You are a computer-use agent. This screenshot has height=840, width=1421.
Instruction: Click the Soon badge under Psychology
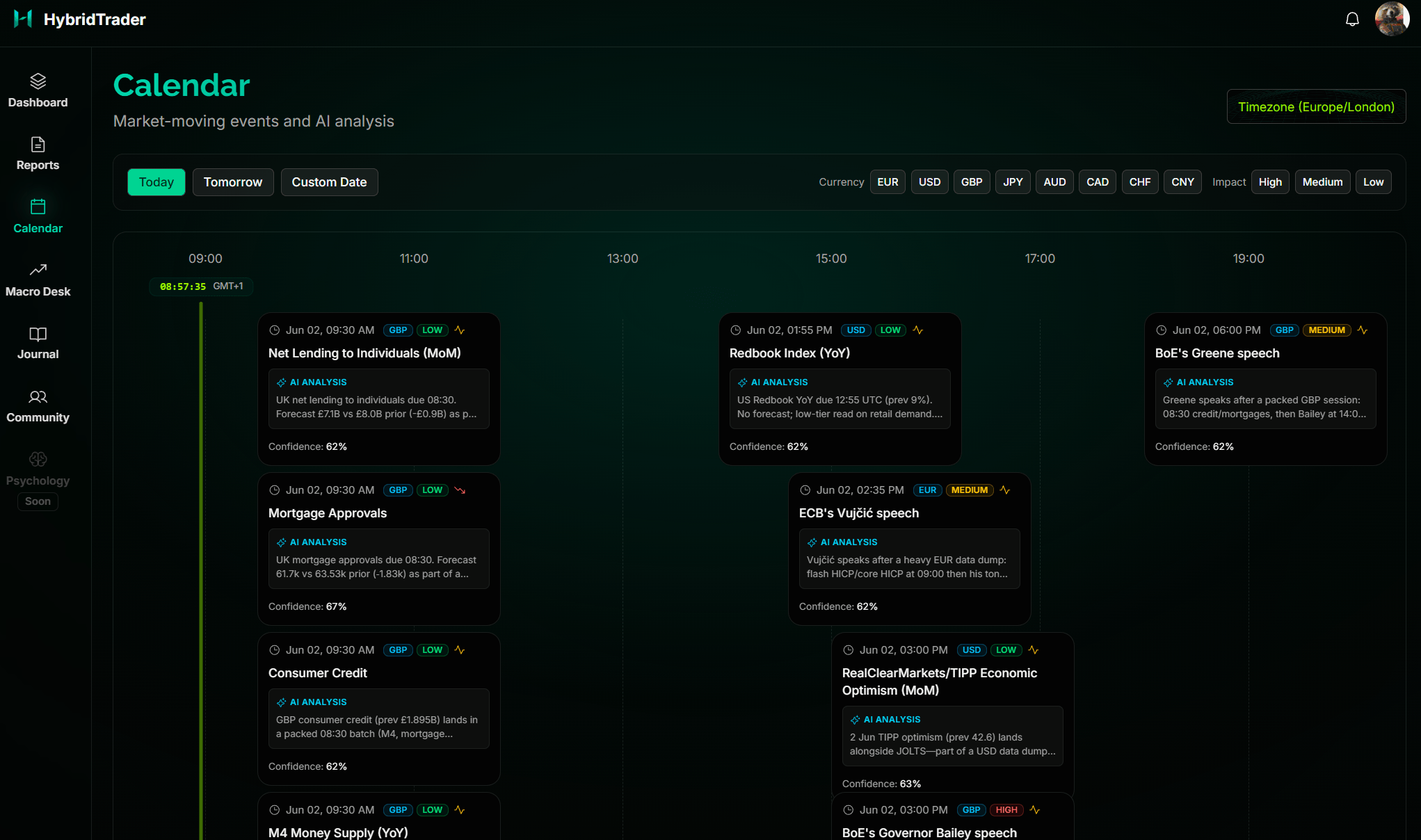click(38, 501)
